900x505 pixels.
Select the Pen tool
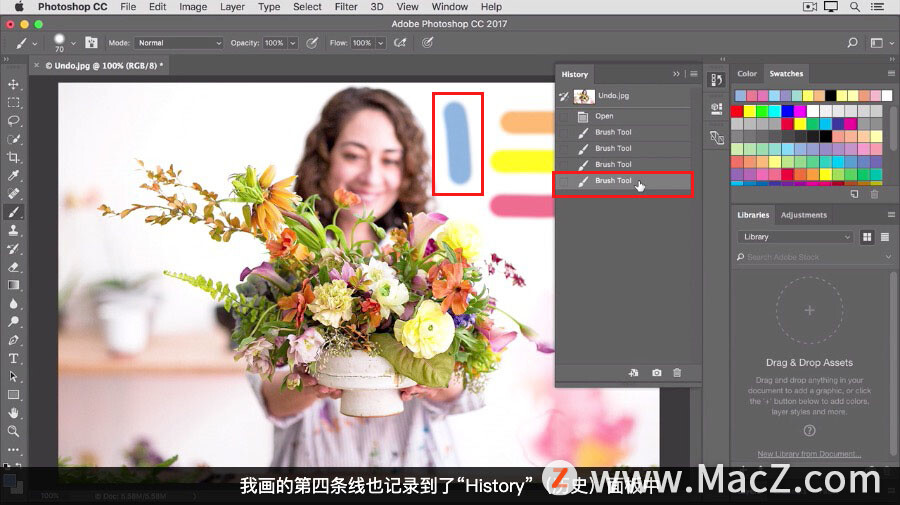pos(13,340)
